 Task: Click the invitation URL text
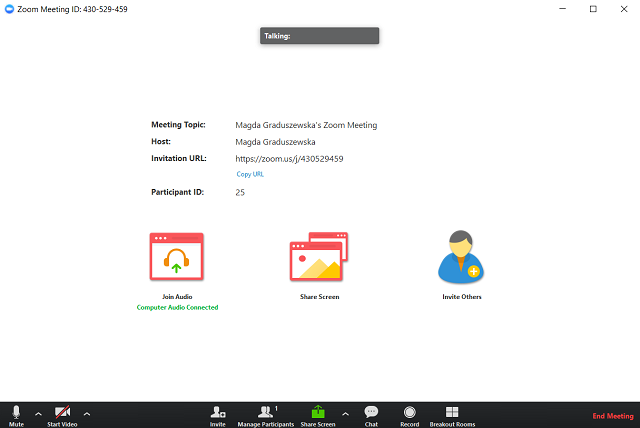pos(289,158)
